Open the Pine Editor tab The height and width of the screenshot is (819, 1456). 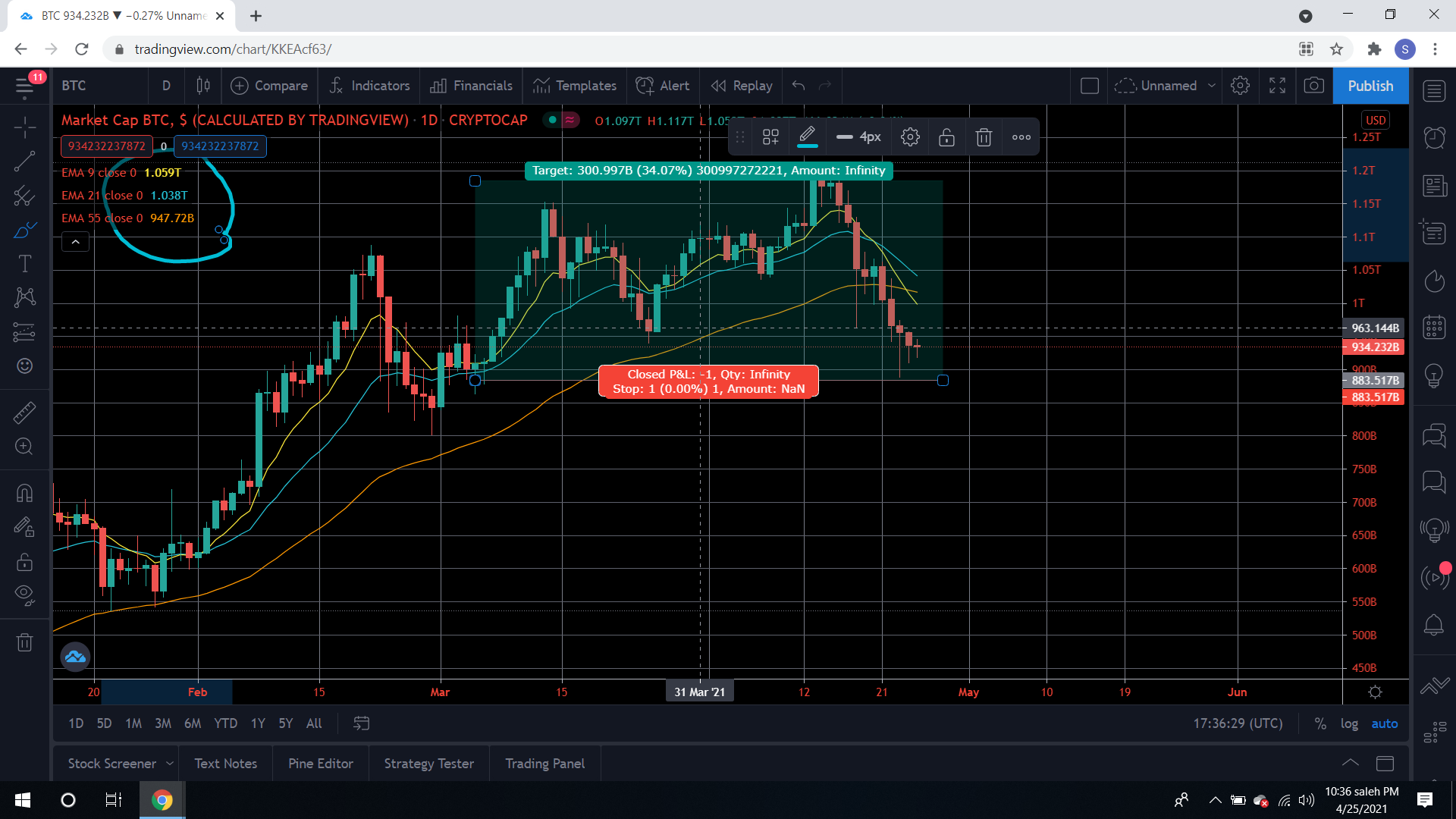[x=320, y=764]
